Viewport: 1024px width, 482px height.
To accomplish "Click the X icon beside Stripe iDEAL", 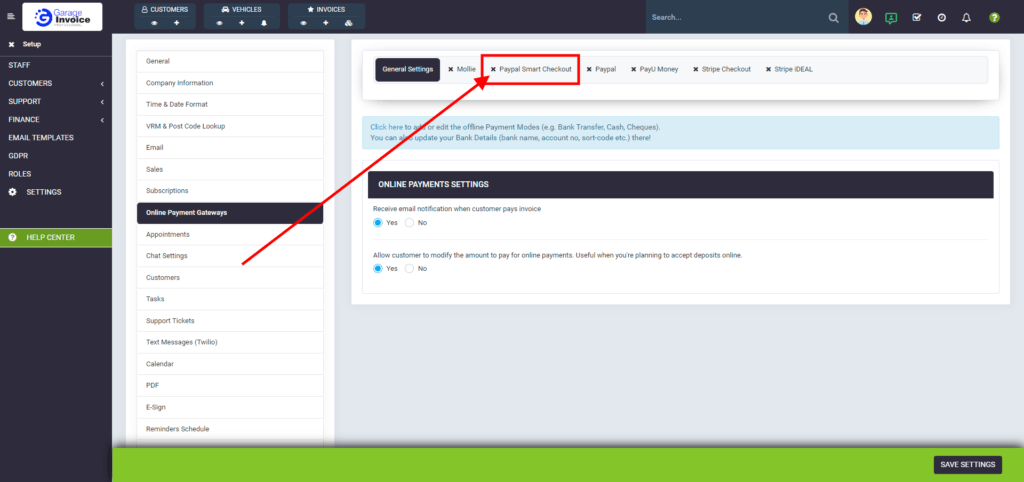I will point(769,69).
